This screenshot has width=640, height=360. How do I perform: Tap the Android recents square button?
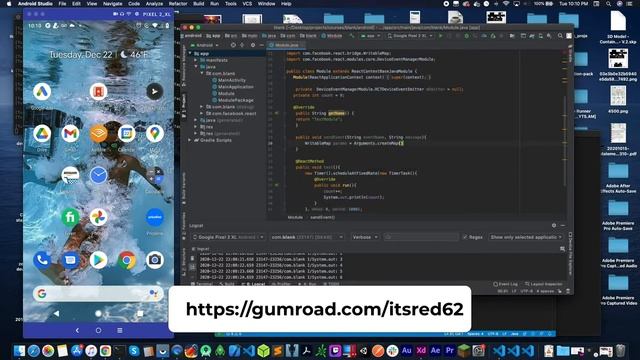(x=140, y=313)
